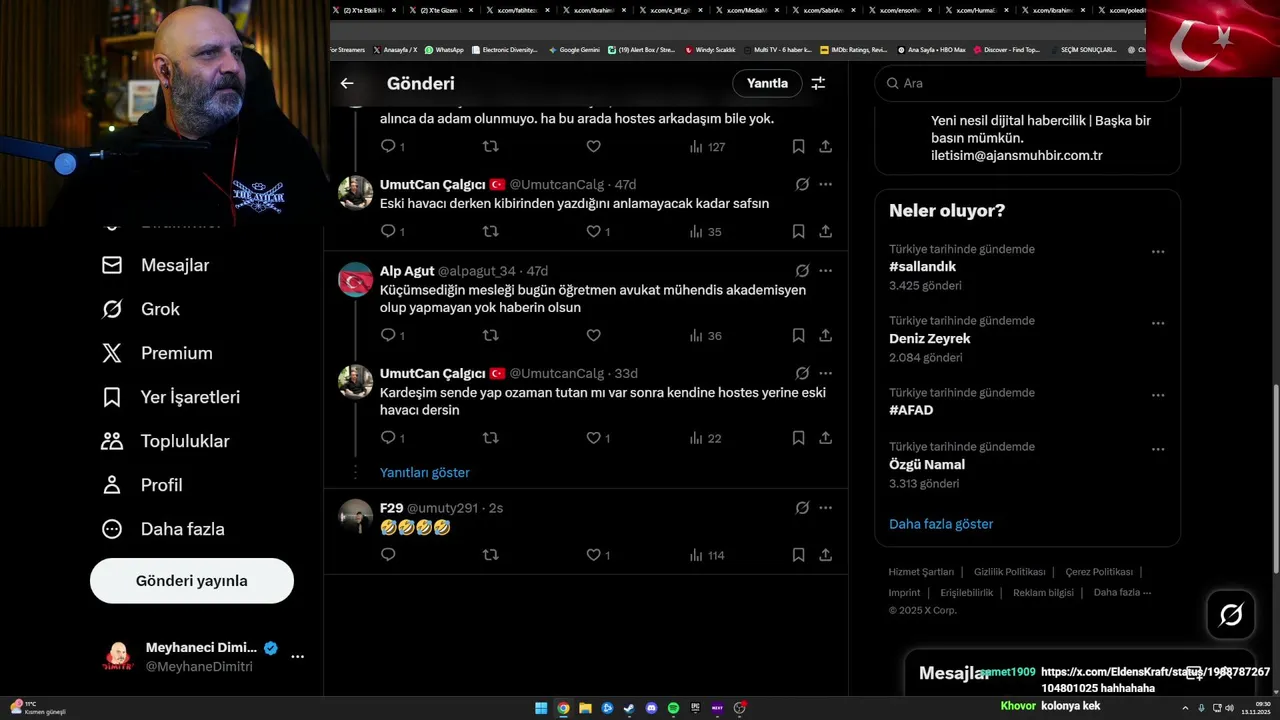The image size is (1280, 720).
Task: Click the floating Grok button
Action: [x=1231, y=615]
